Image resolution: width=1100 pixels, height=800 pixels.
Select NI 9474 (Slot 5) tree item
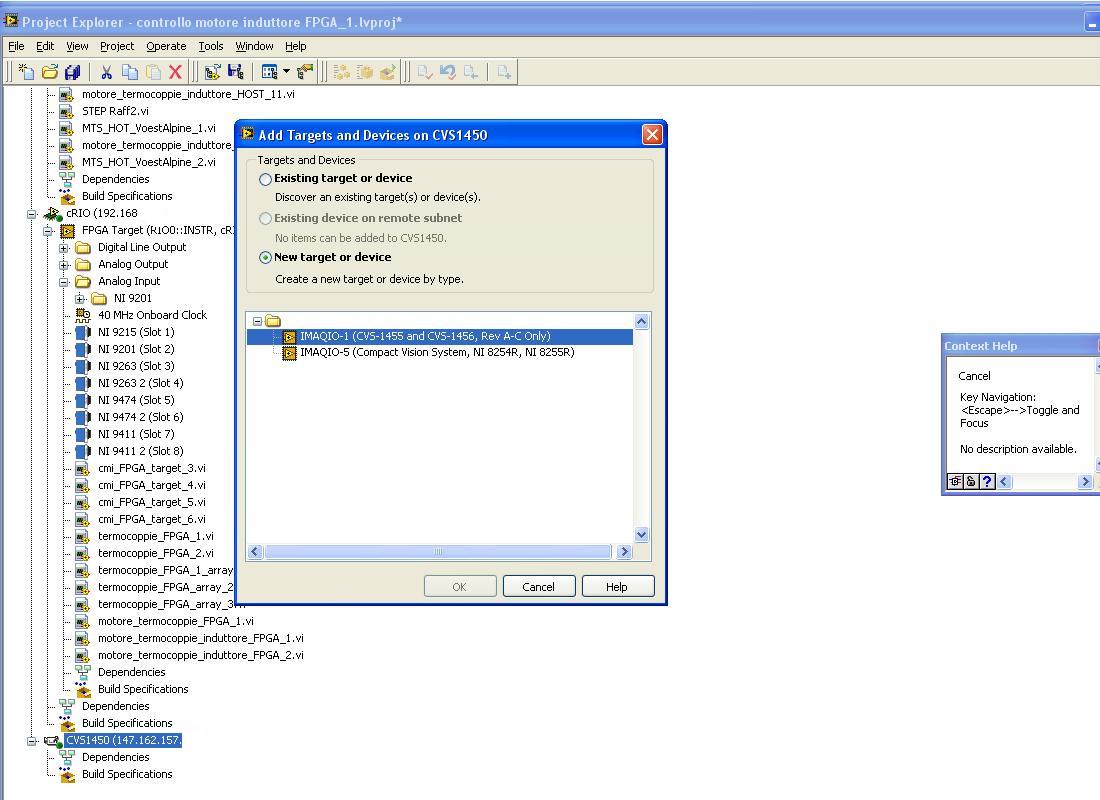(x=136, y=400)
